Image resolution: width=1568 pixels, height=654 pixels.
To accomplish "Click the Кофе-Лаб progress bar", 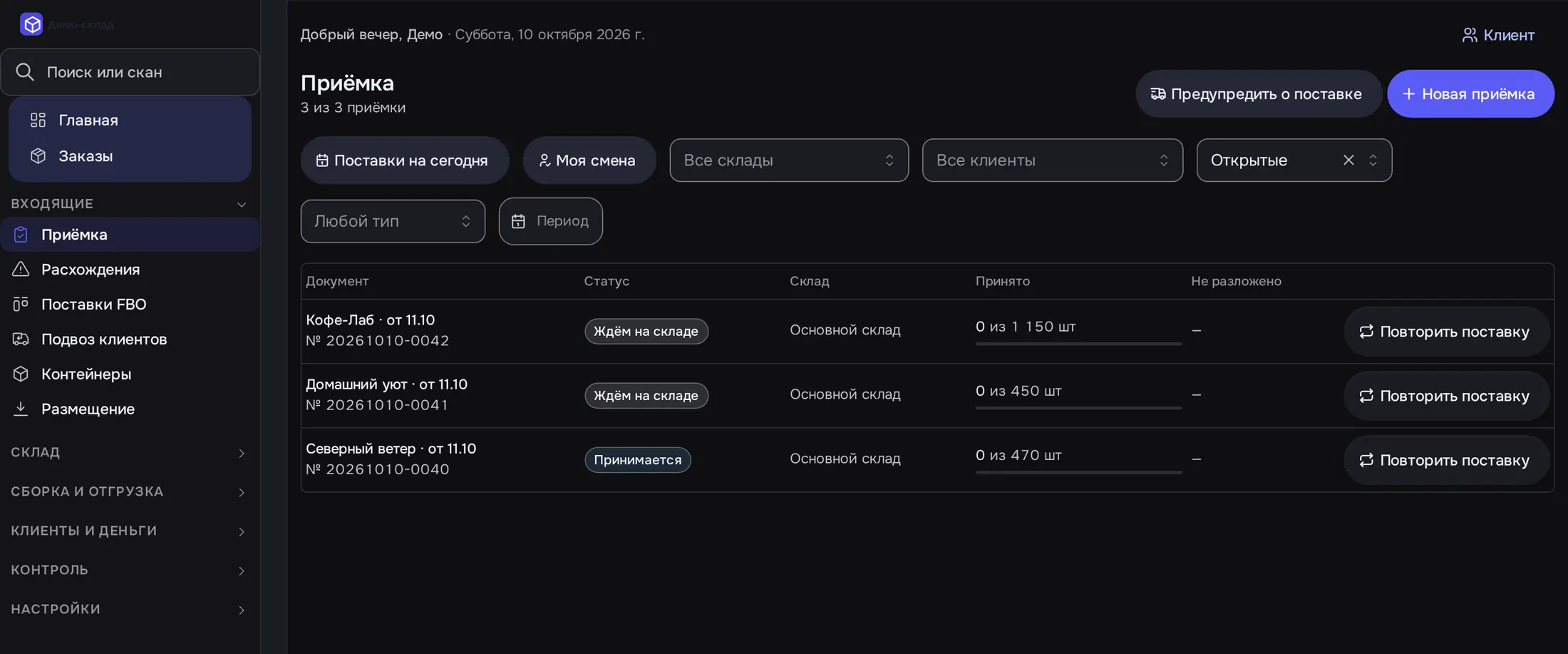I will click(x=1078, y=344).
